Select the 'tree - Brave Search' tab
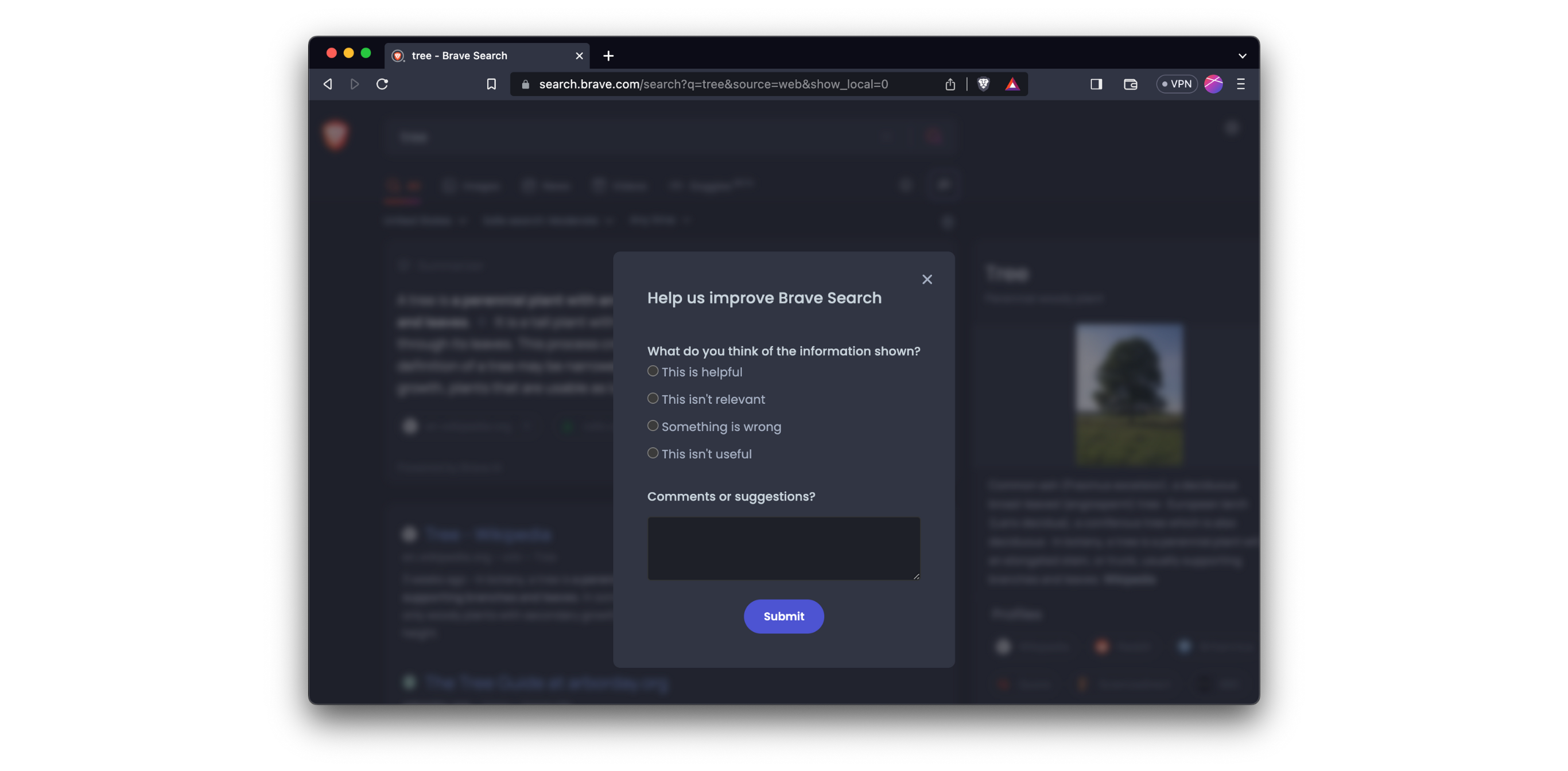 [486, 56]
